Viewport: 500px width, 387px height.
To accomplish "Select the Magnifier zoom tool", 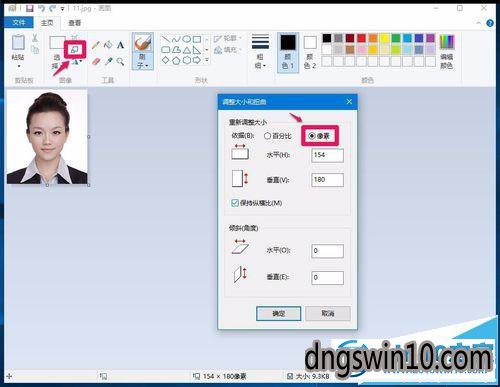I will (x=120, y=61).
